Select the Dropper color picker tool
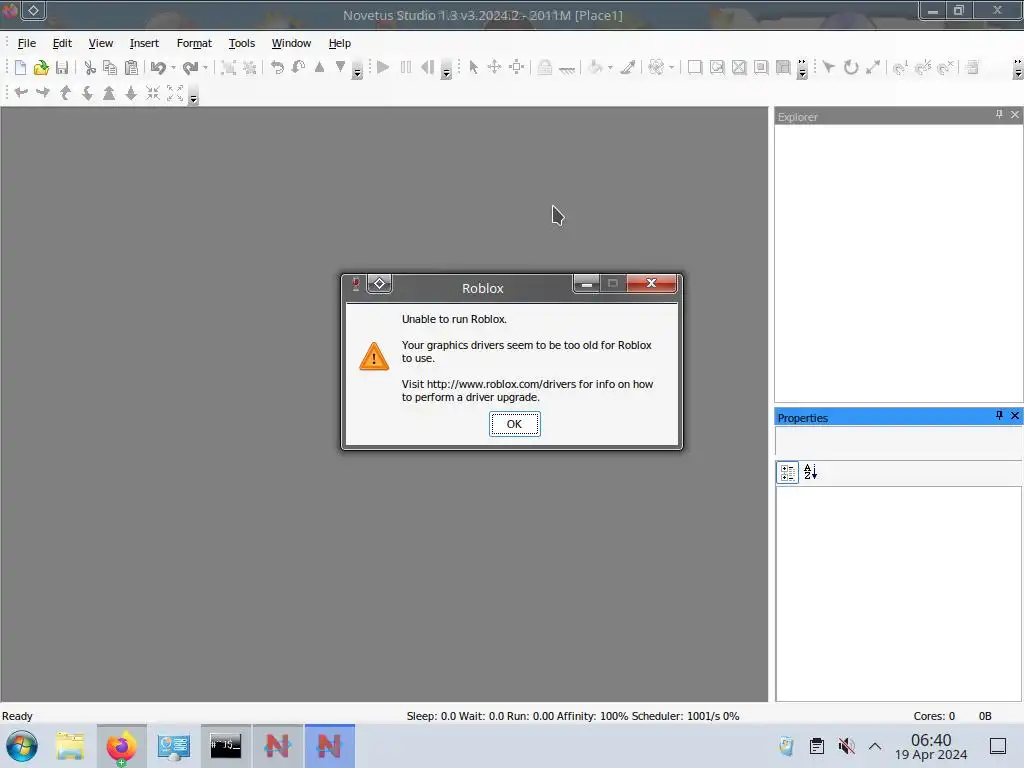1024x768 pixels. coord(628,67)
